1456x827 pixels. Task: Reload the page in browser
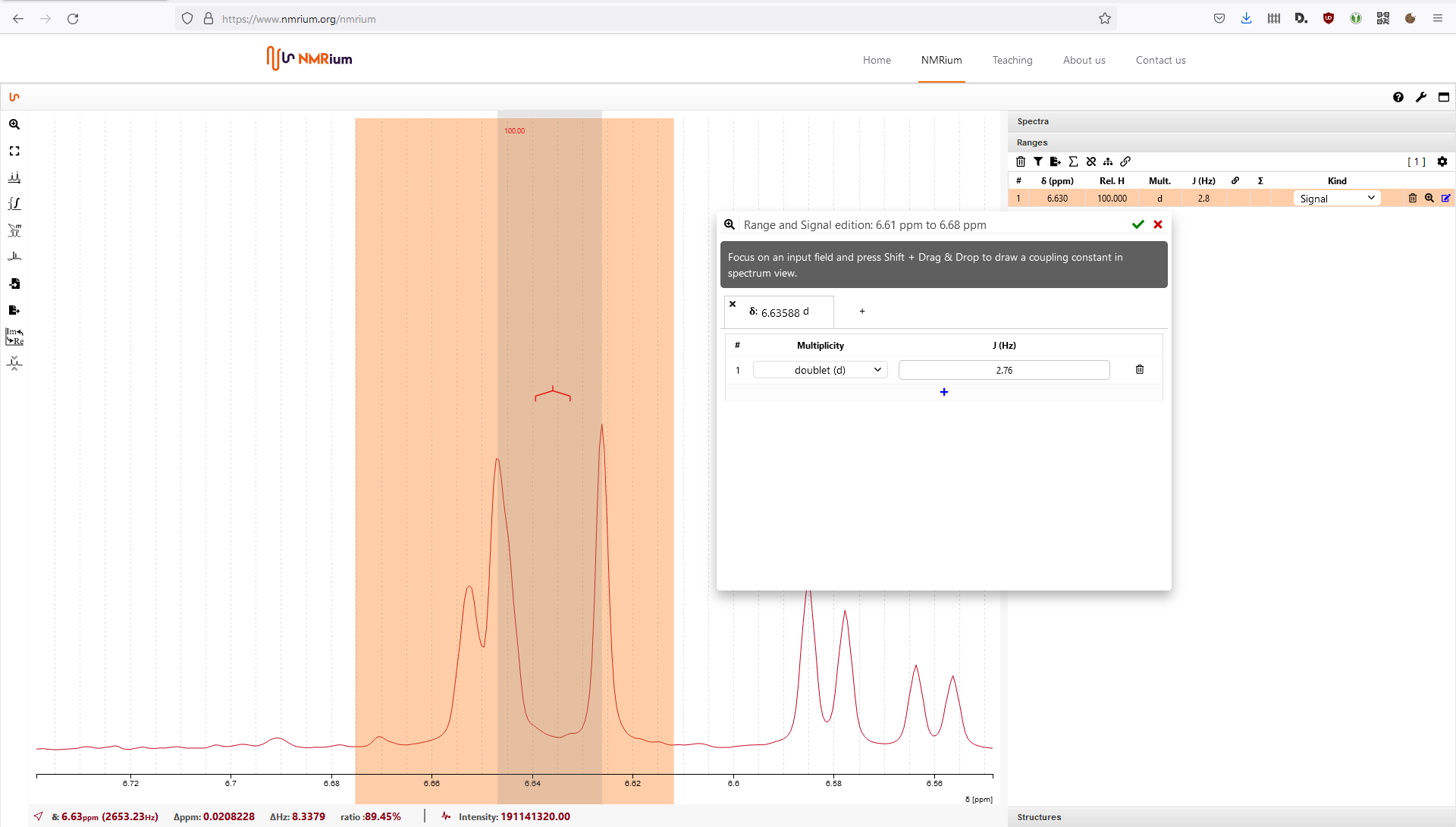(x=73, y=18)
